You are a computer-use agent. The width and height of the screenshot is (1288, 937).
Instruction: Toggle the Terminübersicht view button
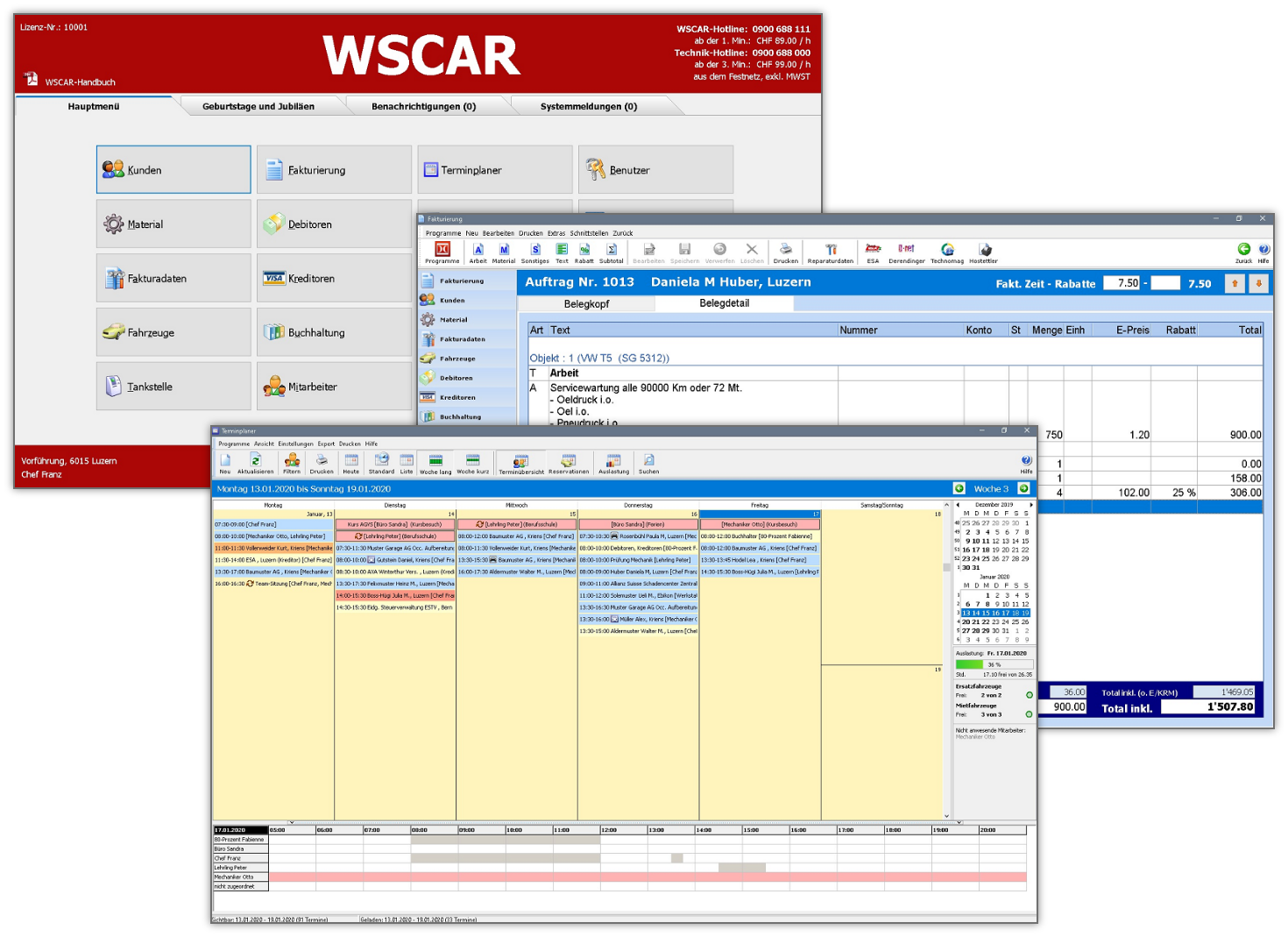point(520,462)
